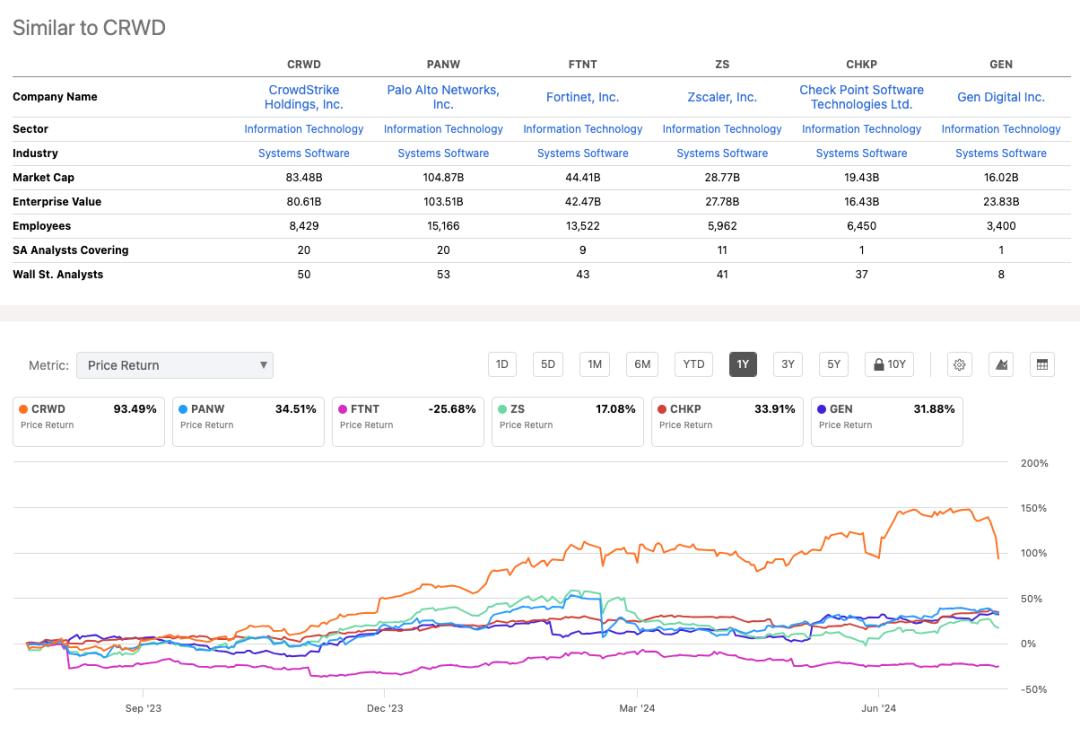Toggle PANW blue series dot

[183, 409]
